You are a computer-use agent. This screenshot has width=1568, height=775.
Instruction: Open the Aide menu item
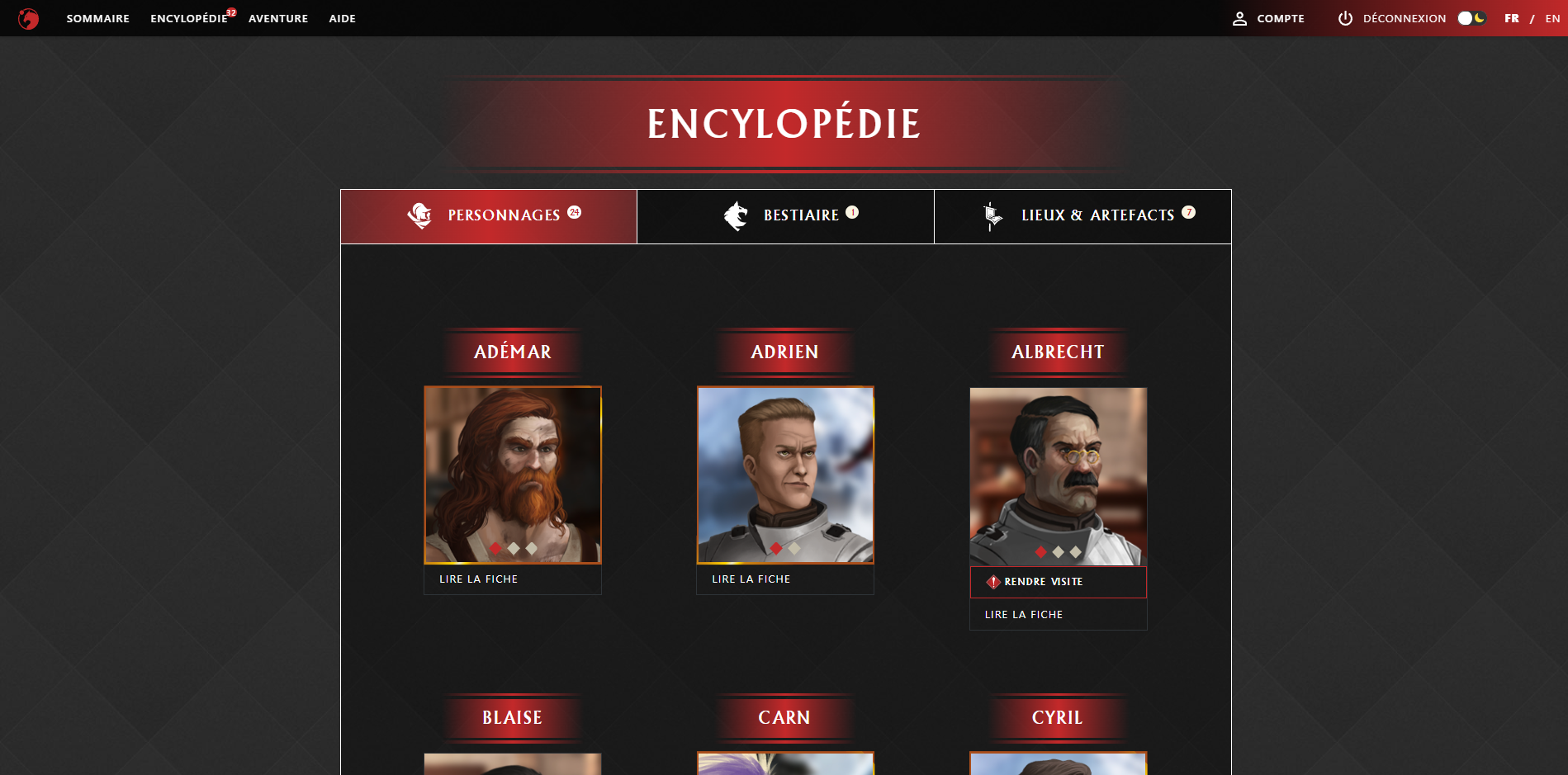pos(342,18)
